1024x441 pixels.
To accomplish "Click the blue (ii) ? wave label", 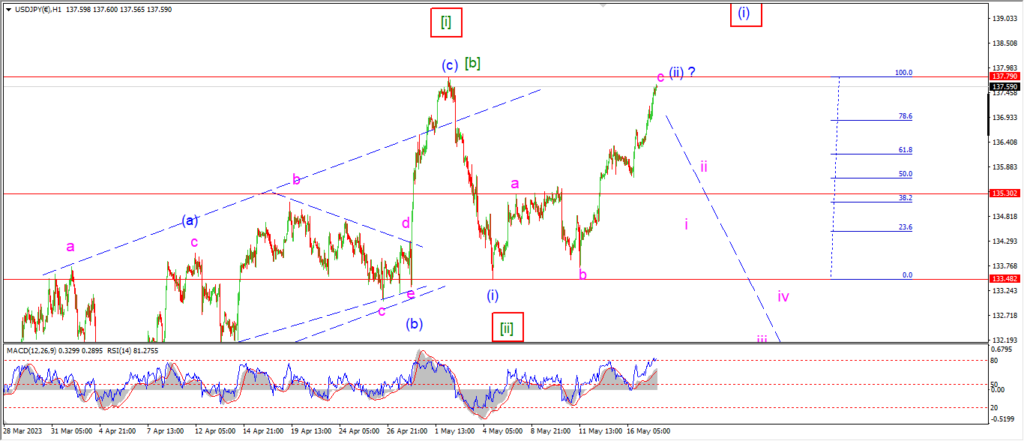I will click(681, 72).
